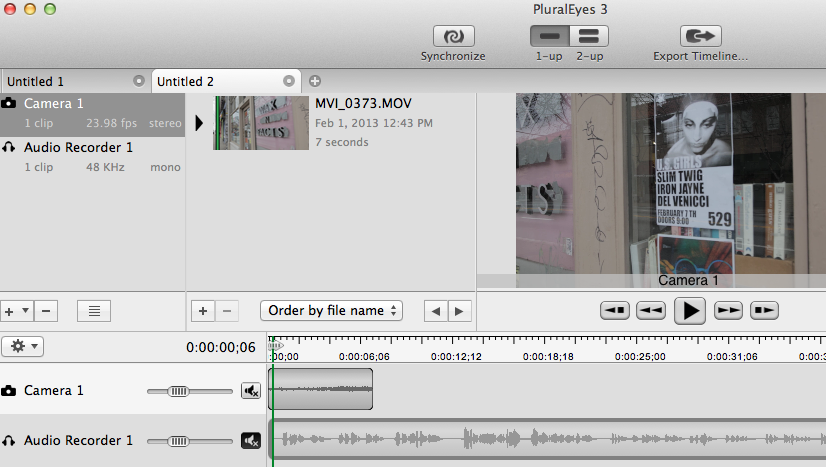
Task: Jump to start of clip in preview
Action: pyautogui.click(x=614, y=311)
